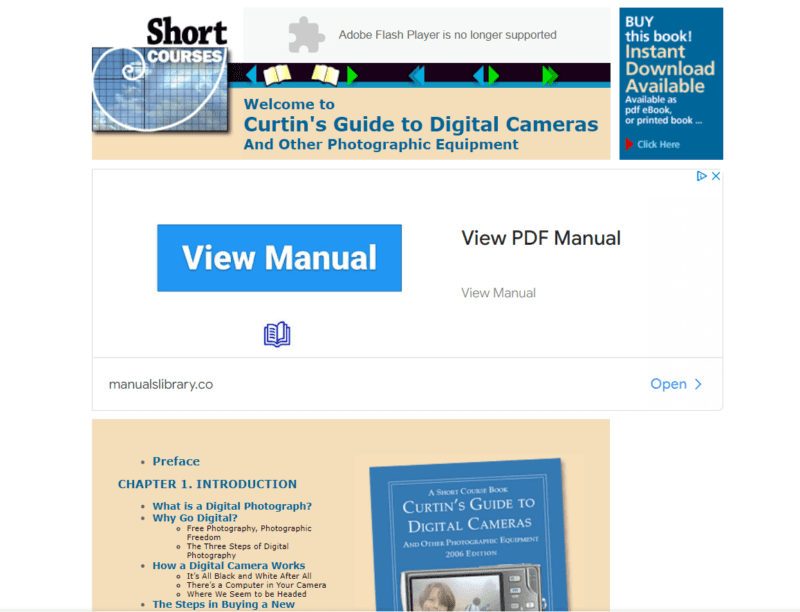
Task: Click the first open-book icon in navigation bar
Action: pyautogui.click(x=277, y=75)
